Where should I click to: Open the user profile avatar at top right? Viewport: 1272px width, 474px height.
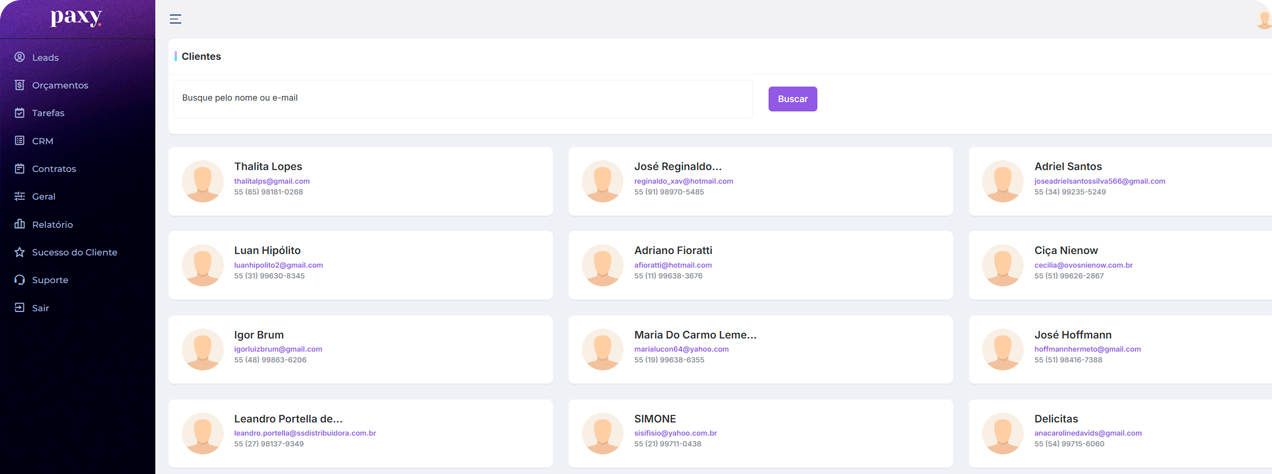[1263, 19]
